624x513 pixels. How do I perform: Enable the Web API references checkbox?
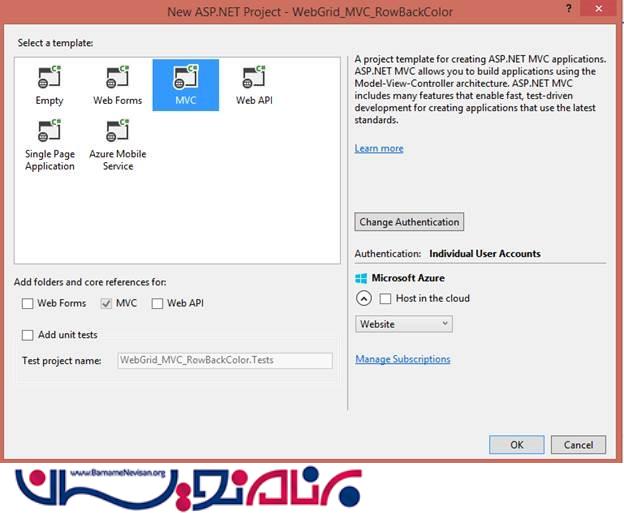pos(157,303)
